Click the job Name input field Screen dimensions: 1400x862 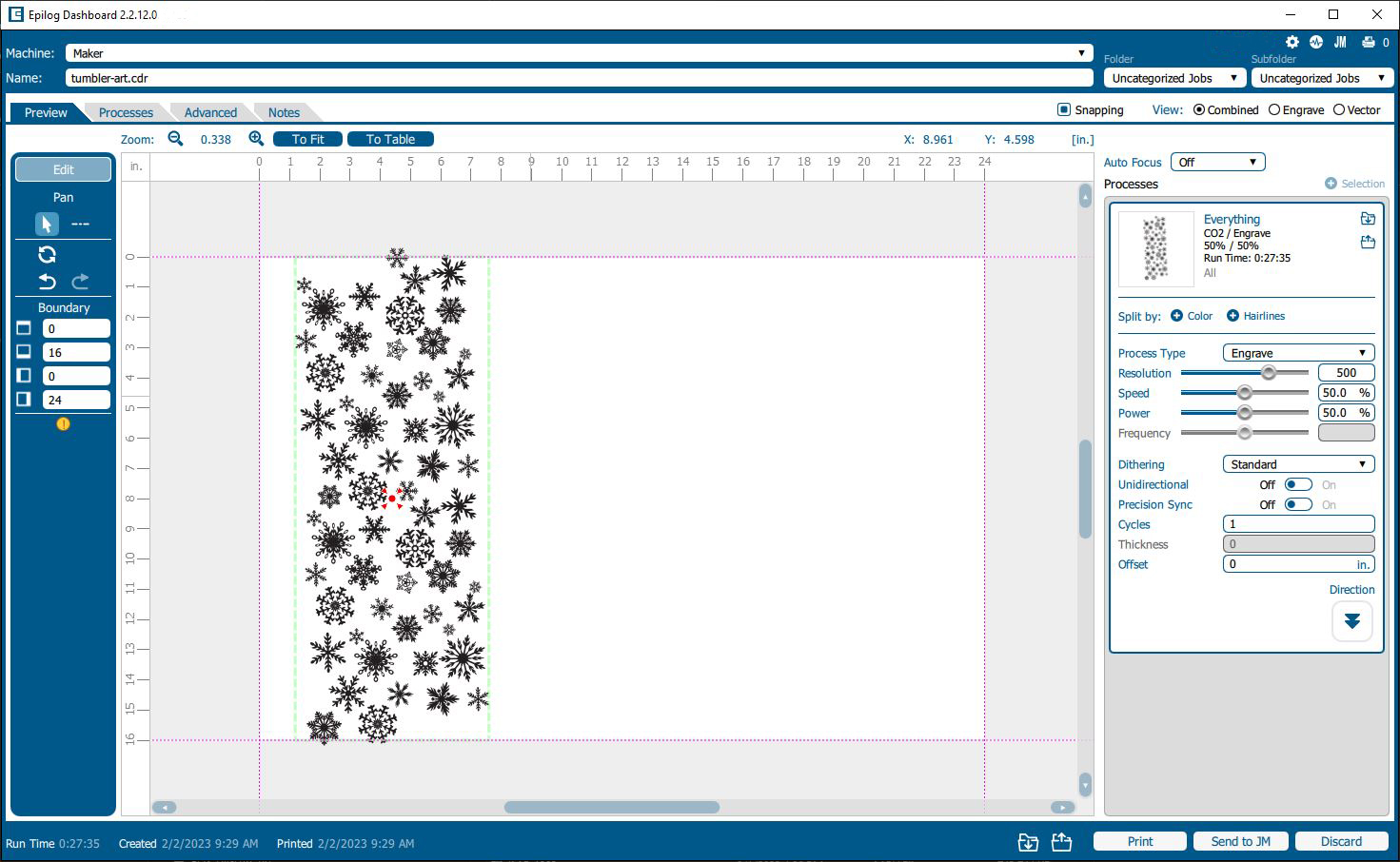tap(580, 78)
